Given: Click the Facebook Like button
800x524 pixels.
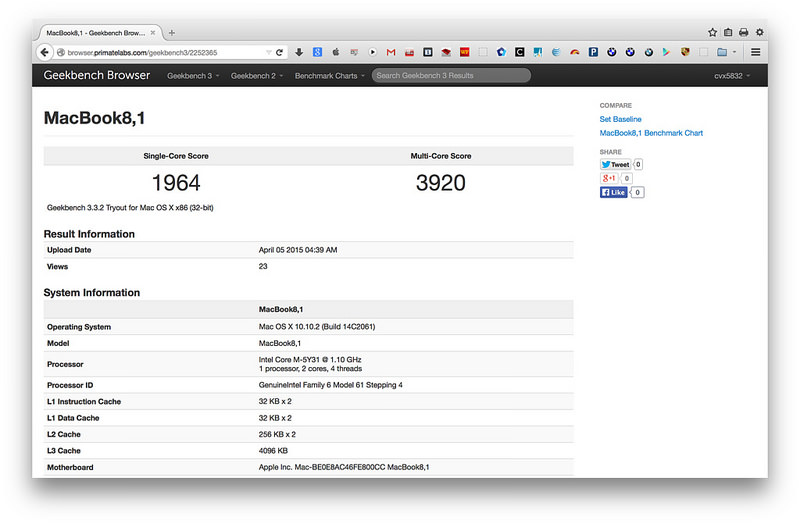Looking at the screenshot, I should pos(613,192).
